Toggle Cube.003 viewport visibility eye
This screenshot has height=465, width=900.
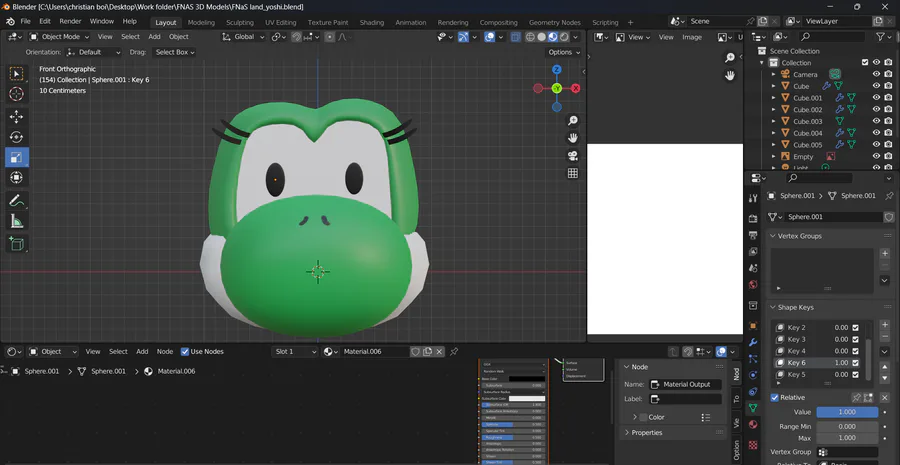coord(876,121)
